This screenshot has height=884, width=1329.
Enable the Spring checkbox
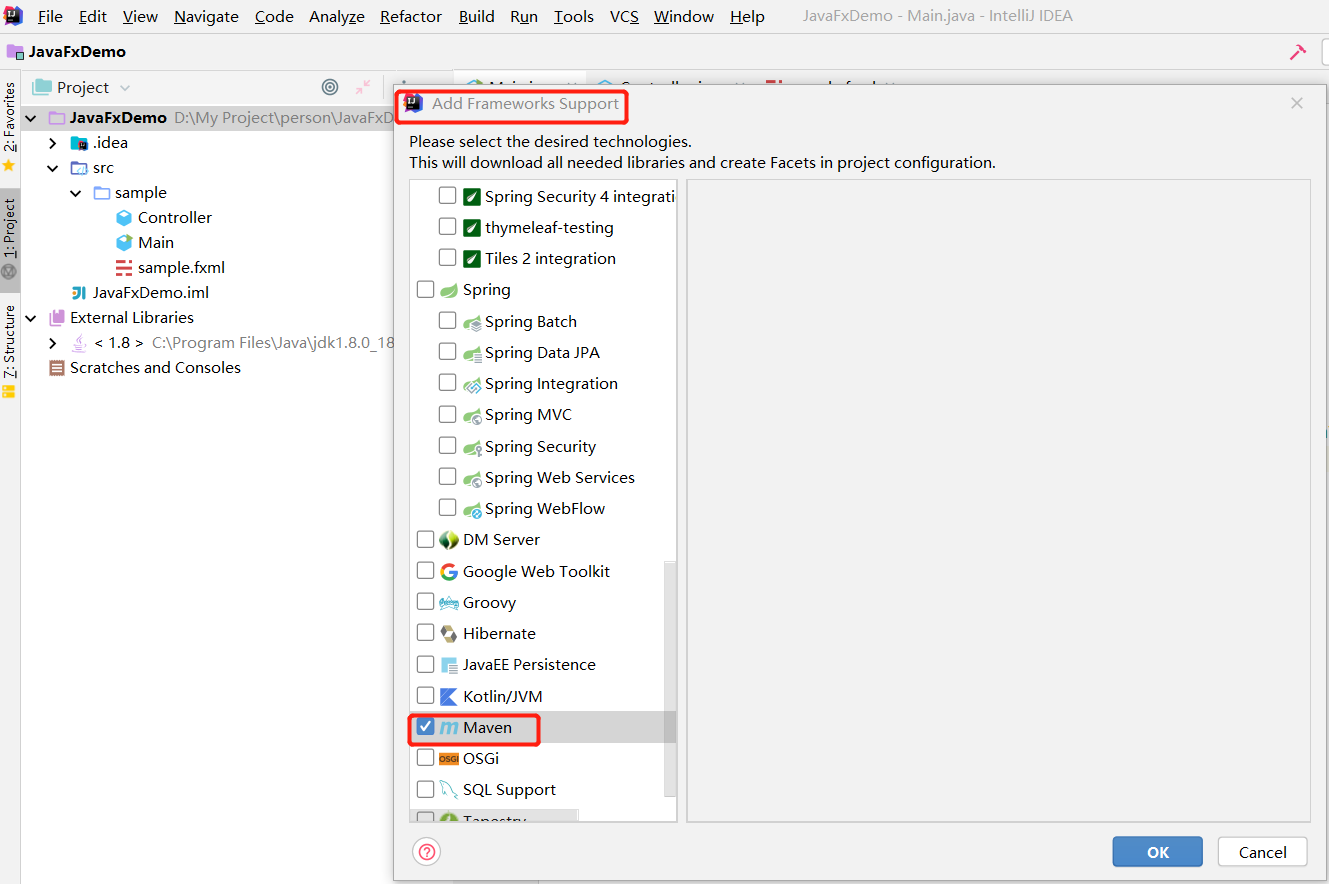pyautogui.click(x=425, y=290)
